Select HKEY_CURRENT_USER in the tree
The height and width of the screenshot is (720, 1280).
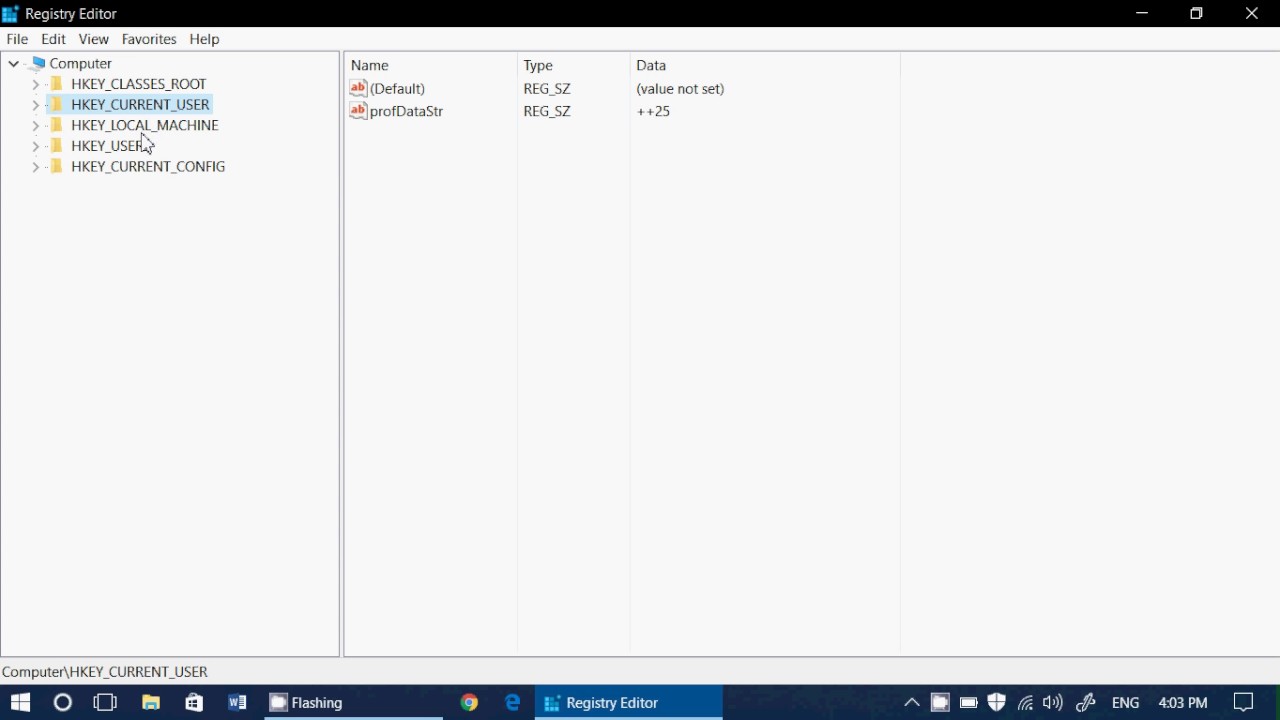[140, 104]
